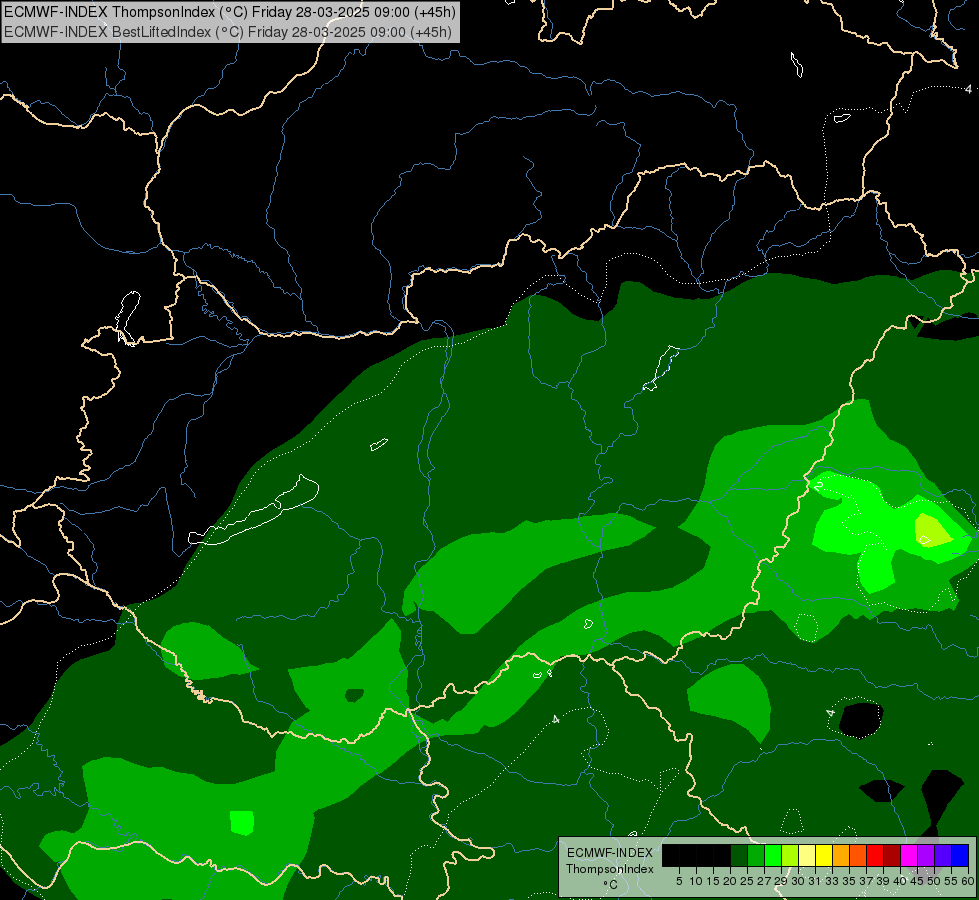Click the legend tick value 33

tap(832, 881)
